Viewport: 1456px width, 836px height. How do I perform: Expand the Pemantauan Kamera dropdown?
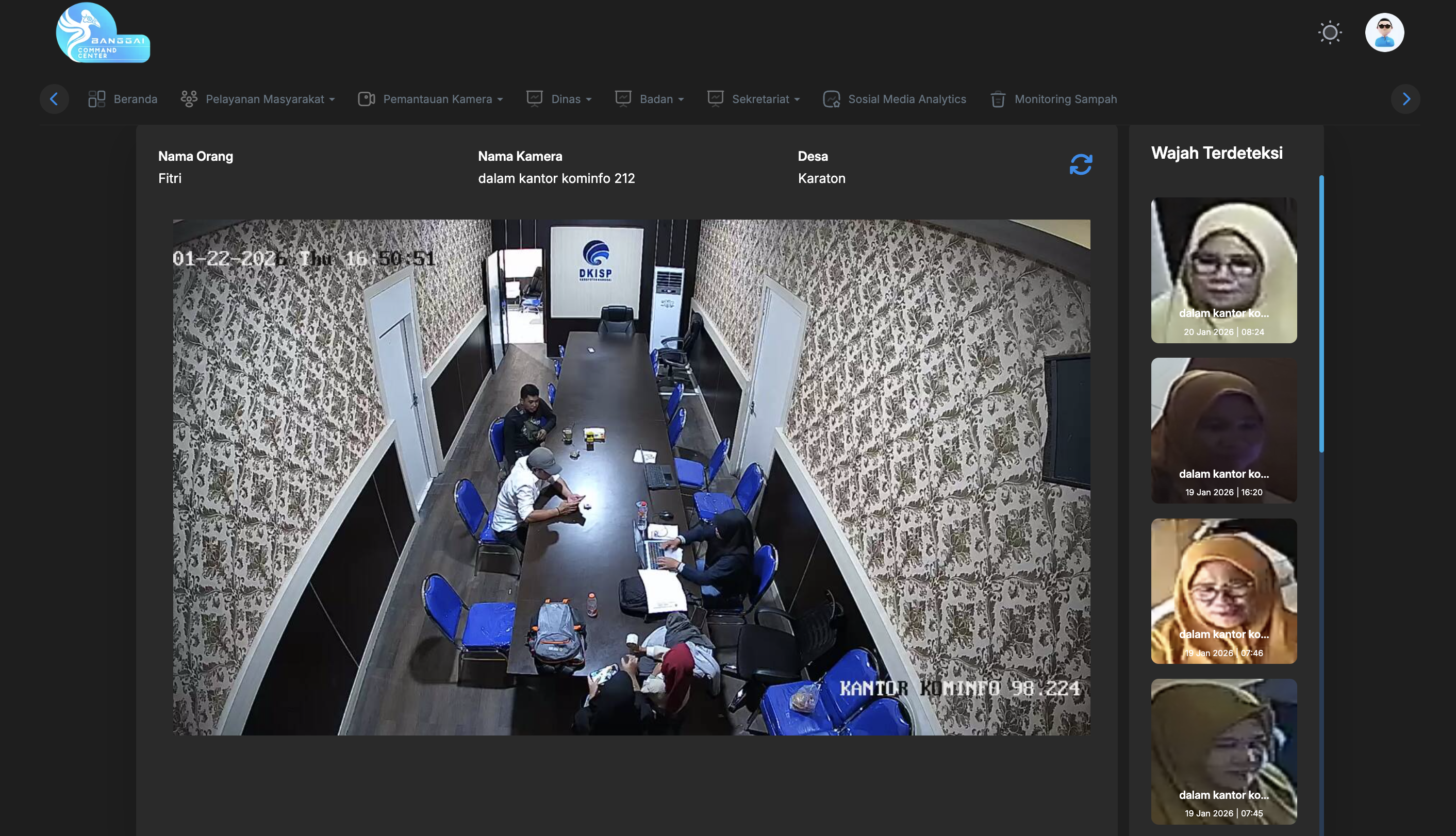pyautogui.click(x=499, y=99)
